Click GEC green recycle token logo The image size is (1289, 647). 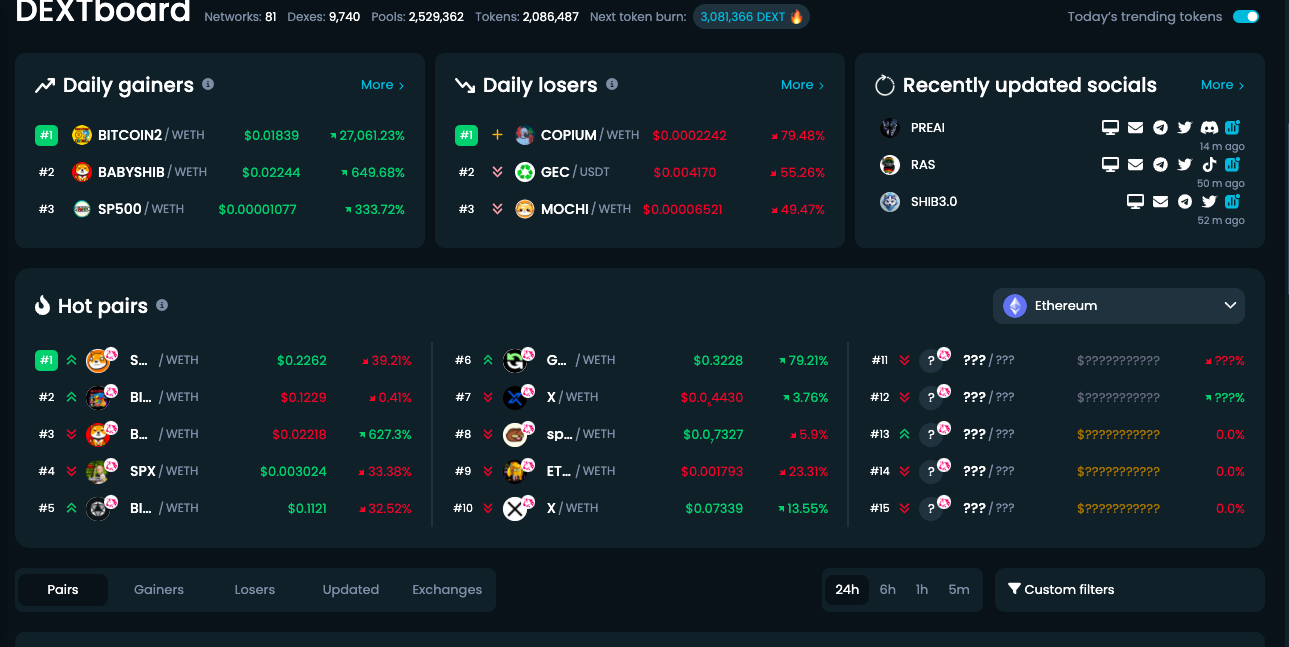click(525, 172)
